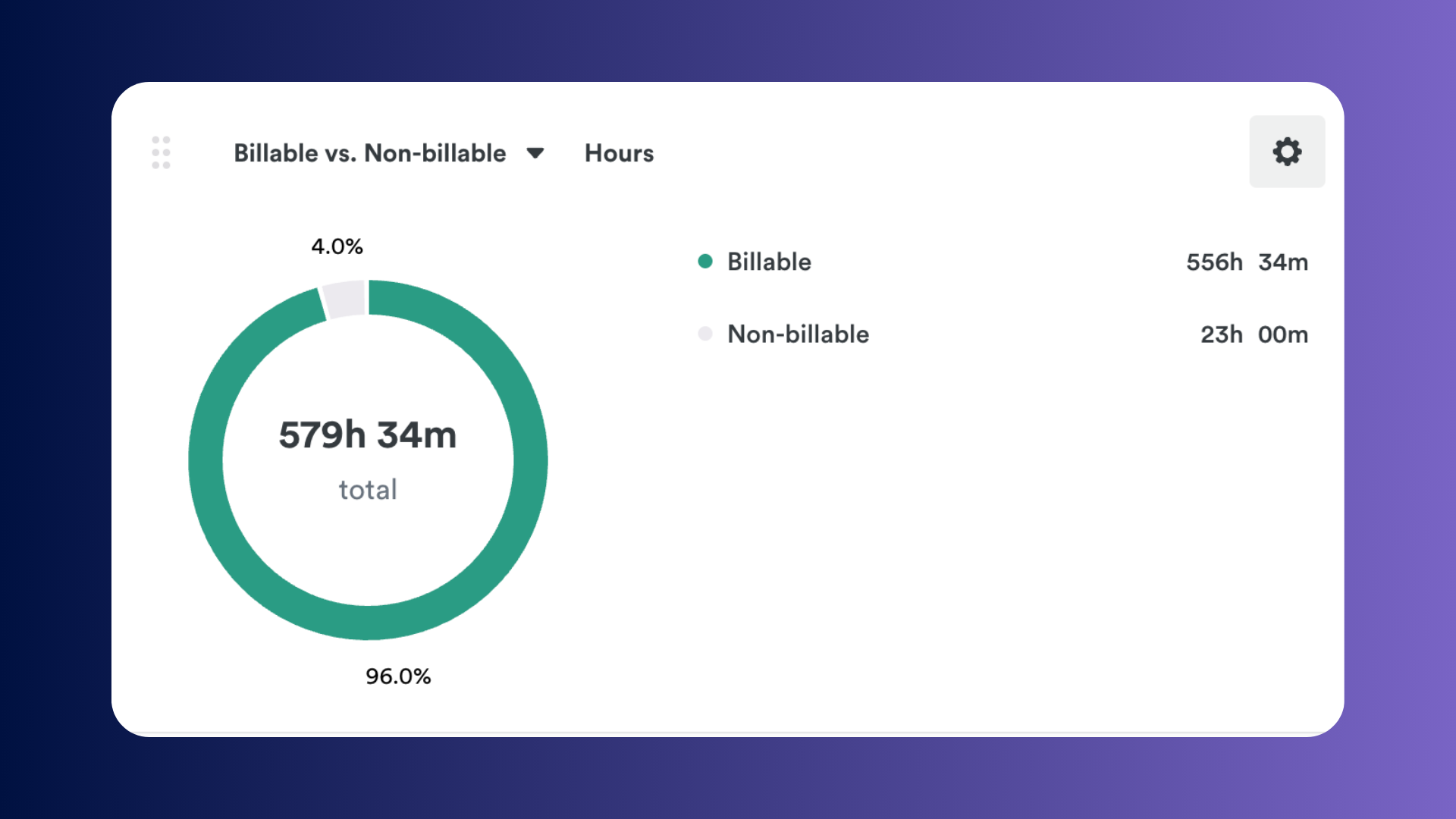Click the gray Non-billable legend dot
The image size is (1456, 819).
705,334
